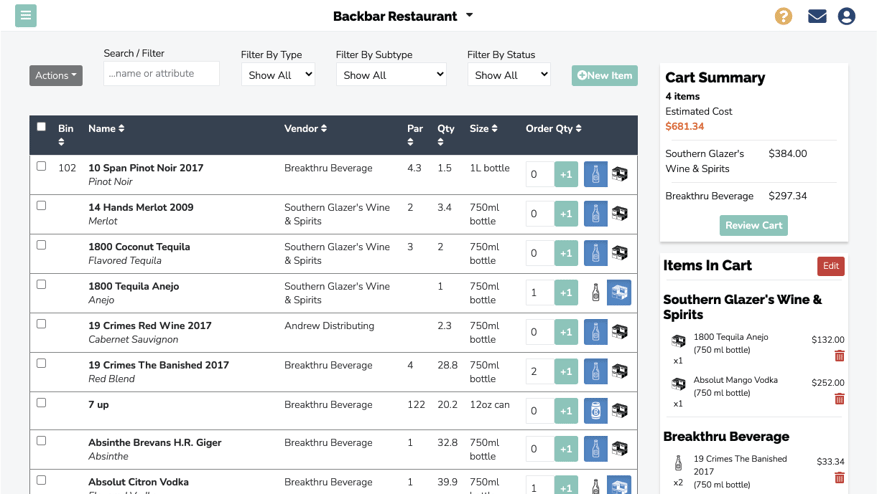Check the 14 Hands Merlot 2009 row
This screenshot has height=494, width=877.
coord(41,206)
